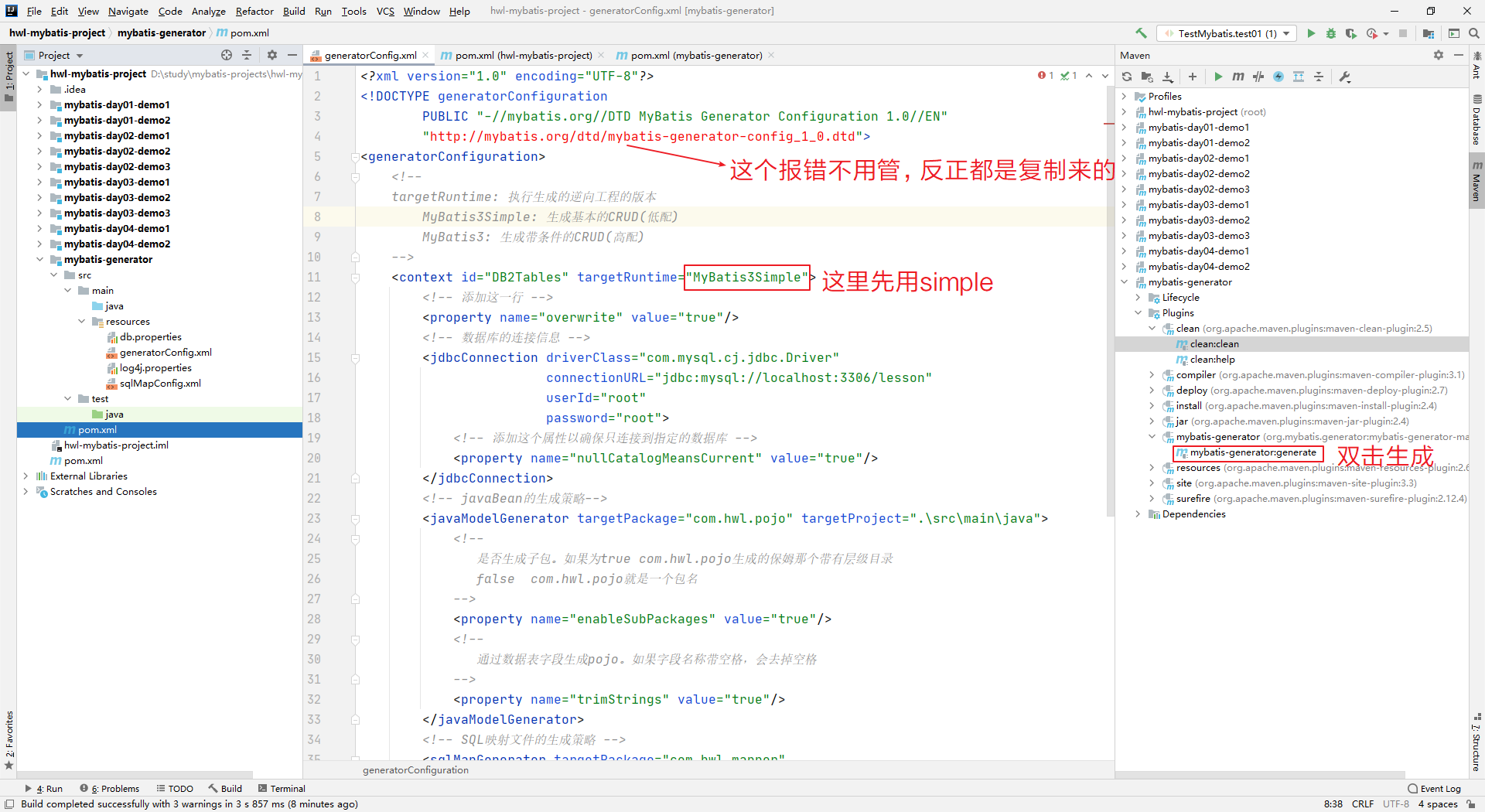
Task: Toggle the Maven side tool window button
Action: click(1476, 181)
